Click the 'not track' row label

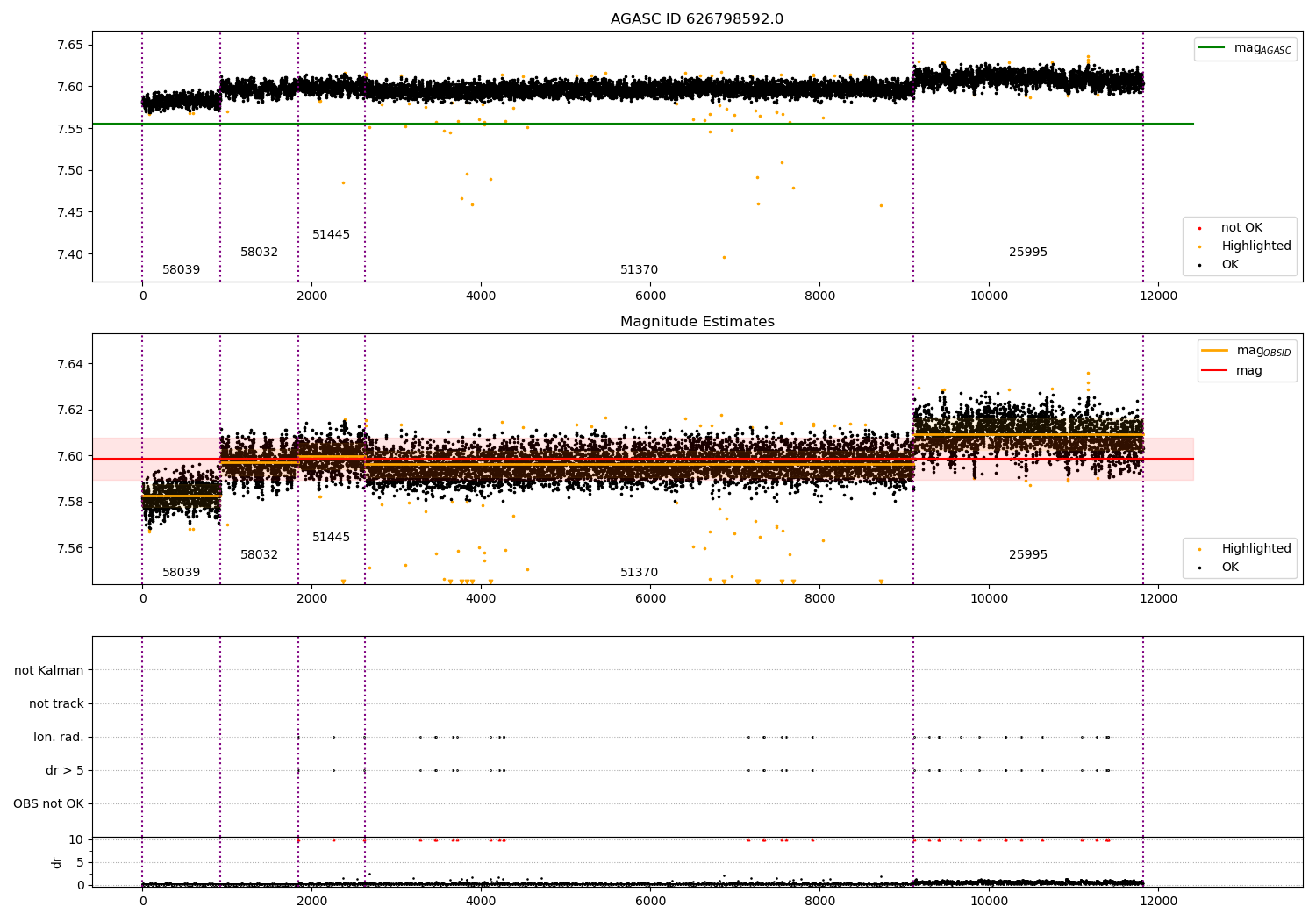tap(56, 703)
